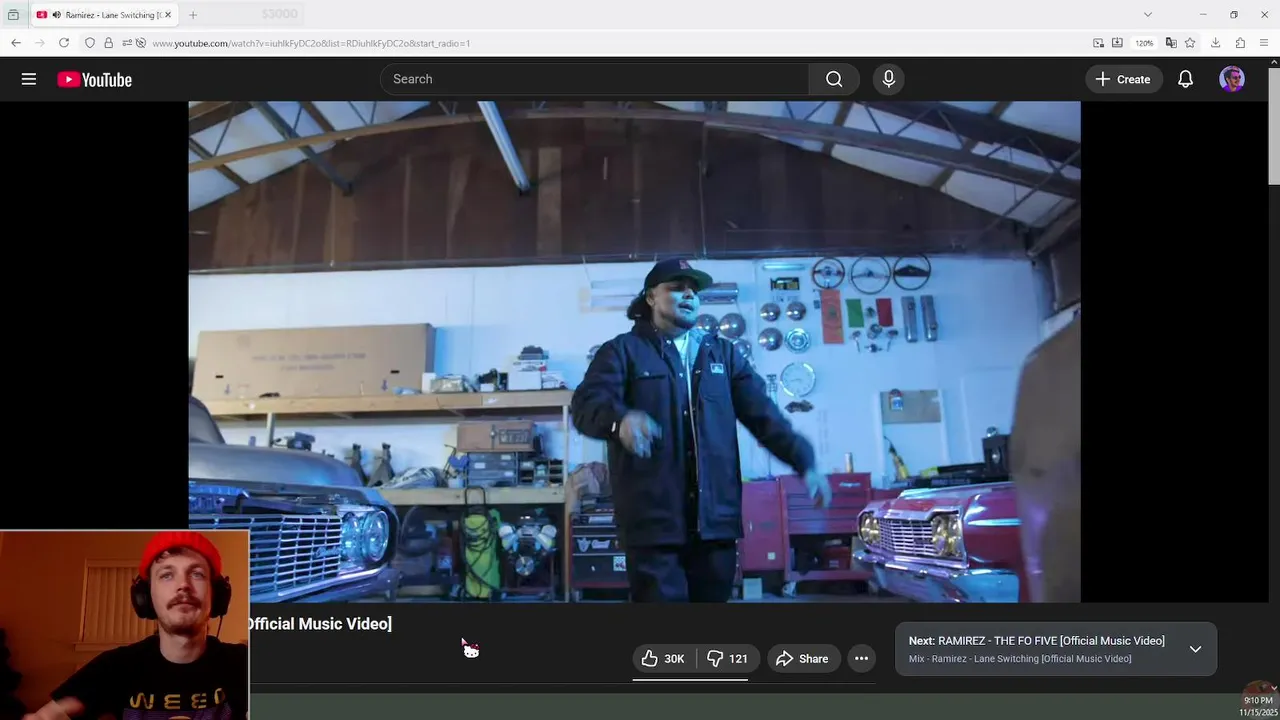Click the video player frame

tap(634, 351)
